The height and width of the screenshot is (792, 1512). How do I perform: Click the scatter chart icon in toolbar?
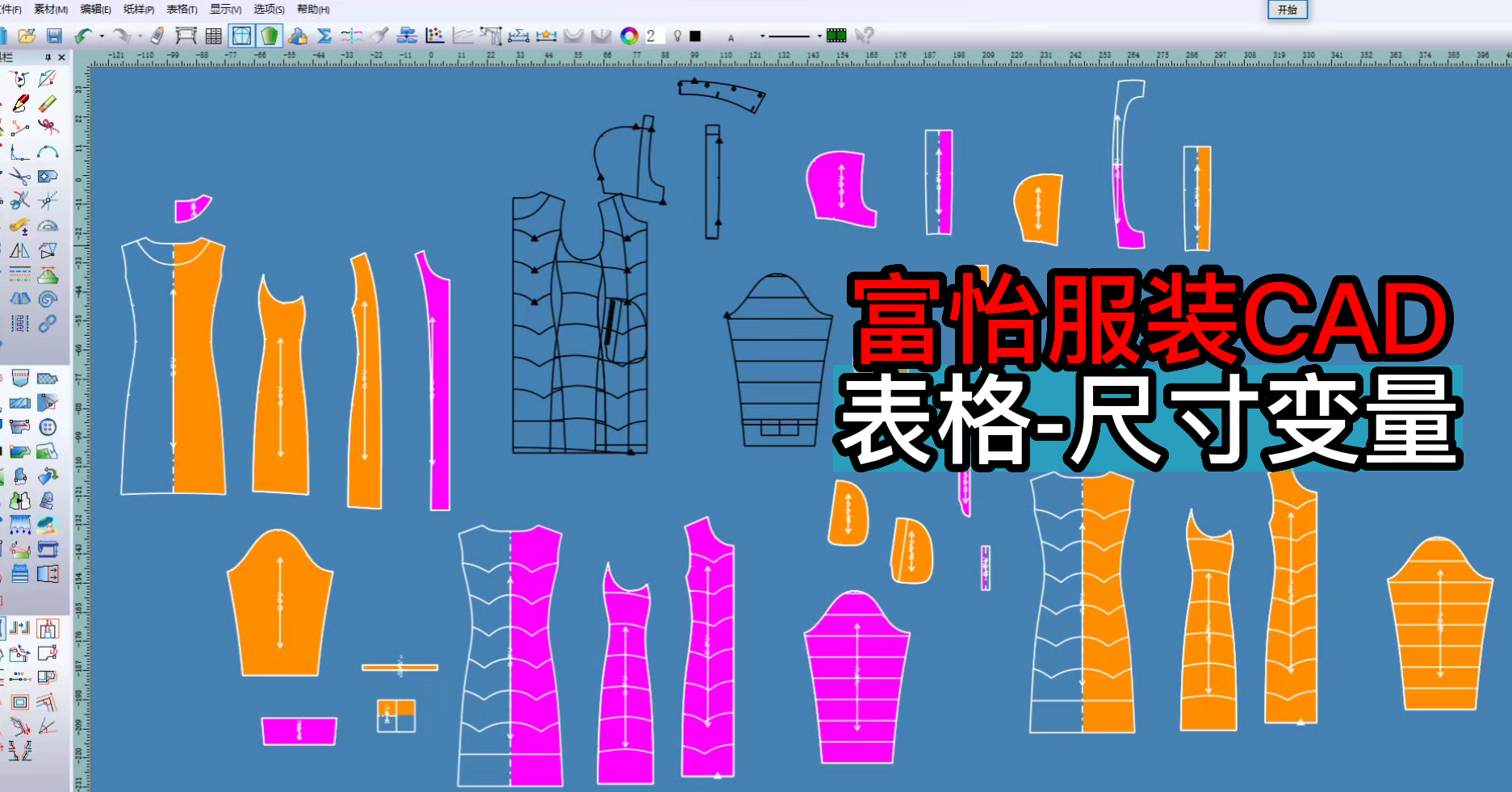click(x=435, y=36)
